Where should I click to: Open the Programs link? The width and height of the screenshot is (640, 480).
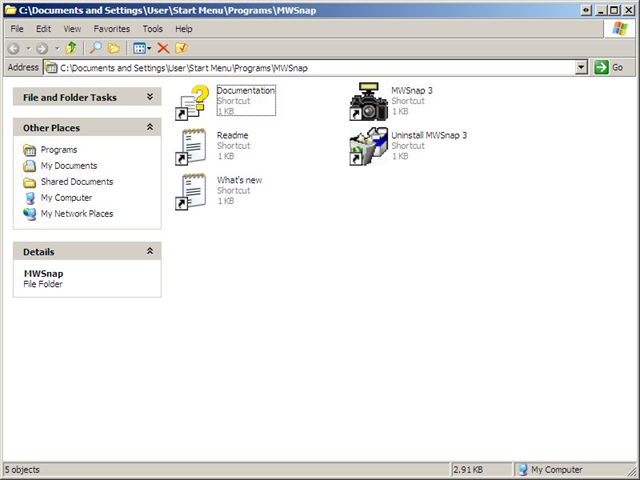59,150
